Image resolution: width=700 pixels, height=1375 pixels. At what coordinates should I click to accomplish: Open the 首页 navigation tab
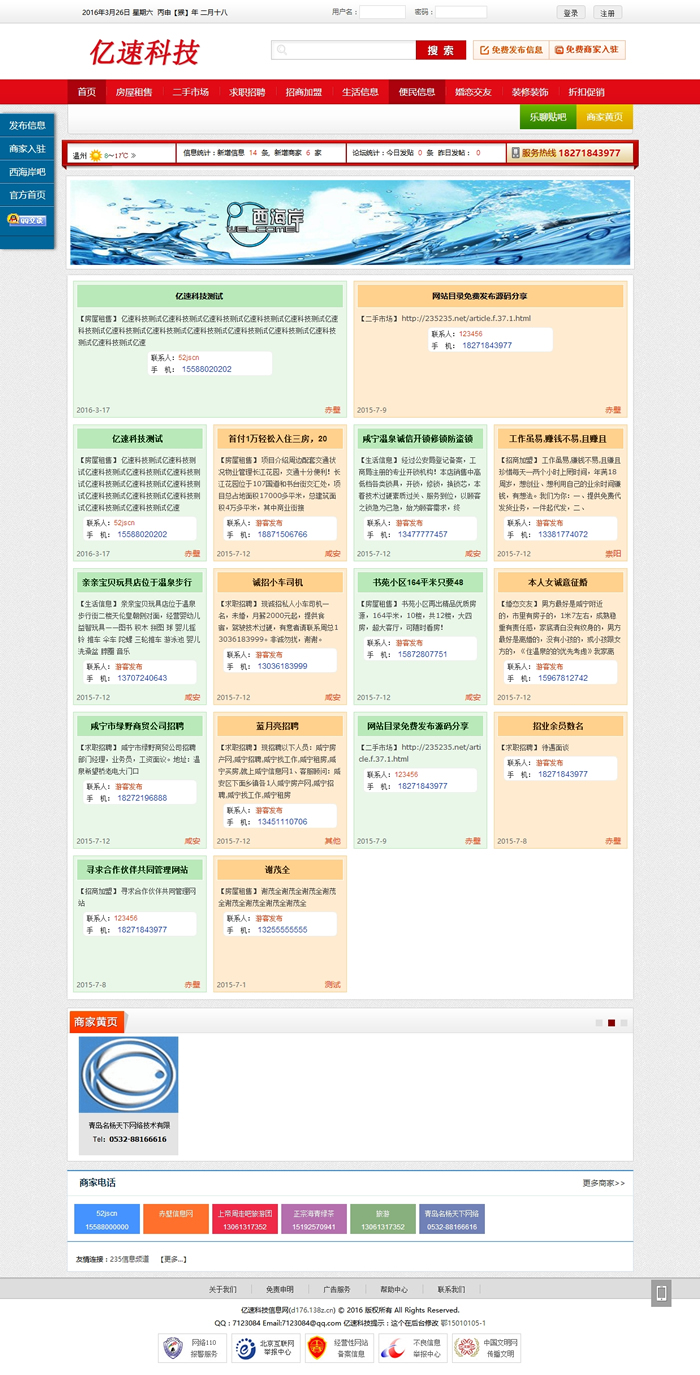point(87,92)
